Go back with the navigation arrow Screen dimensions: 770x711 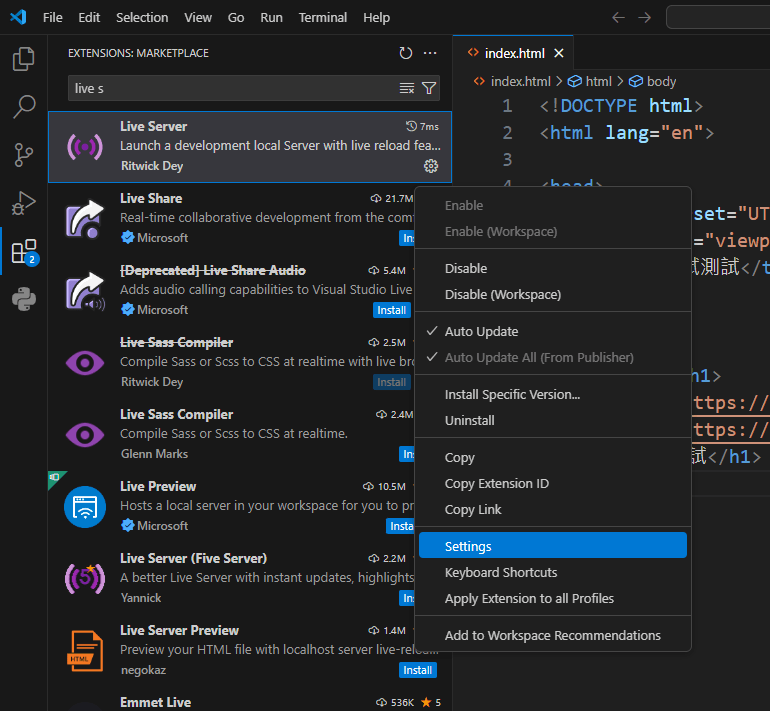(618, 18)
